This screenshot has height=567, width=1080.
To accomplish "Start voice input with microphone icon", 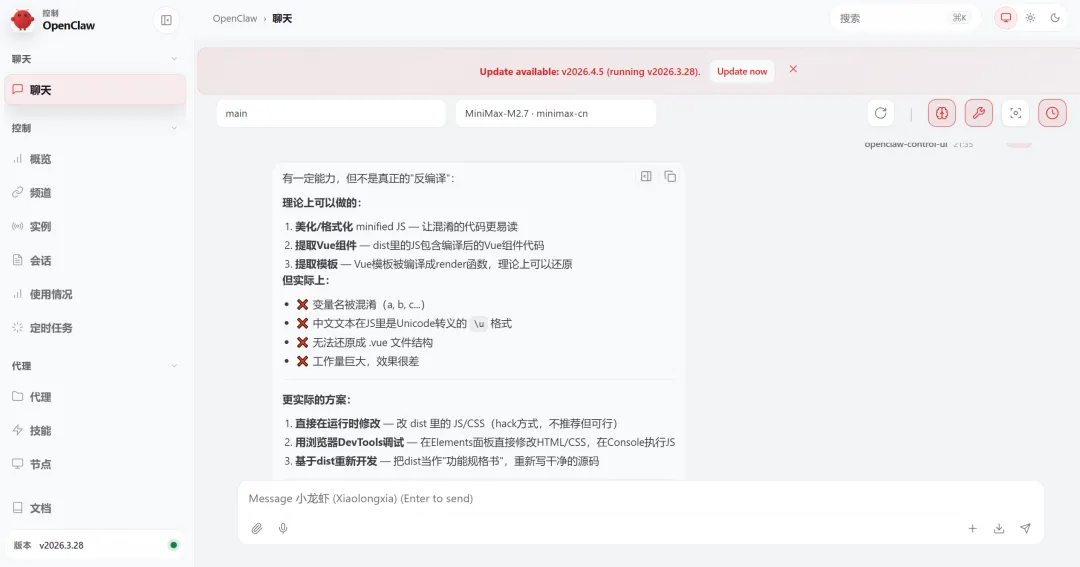I will [x=283, y=528].
